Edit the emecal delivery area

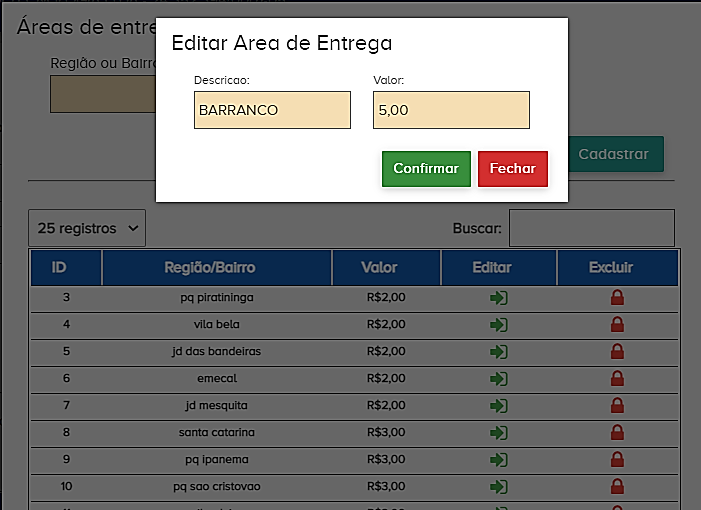[x=498, y=379]
